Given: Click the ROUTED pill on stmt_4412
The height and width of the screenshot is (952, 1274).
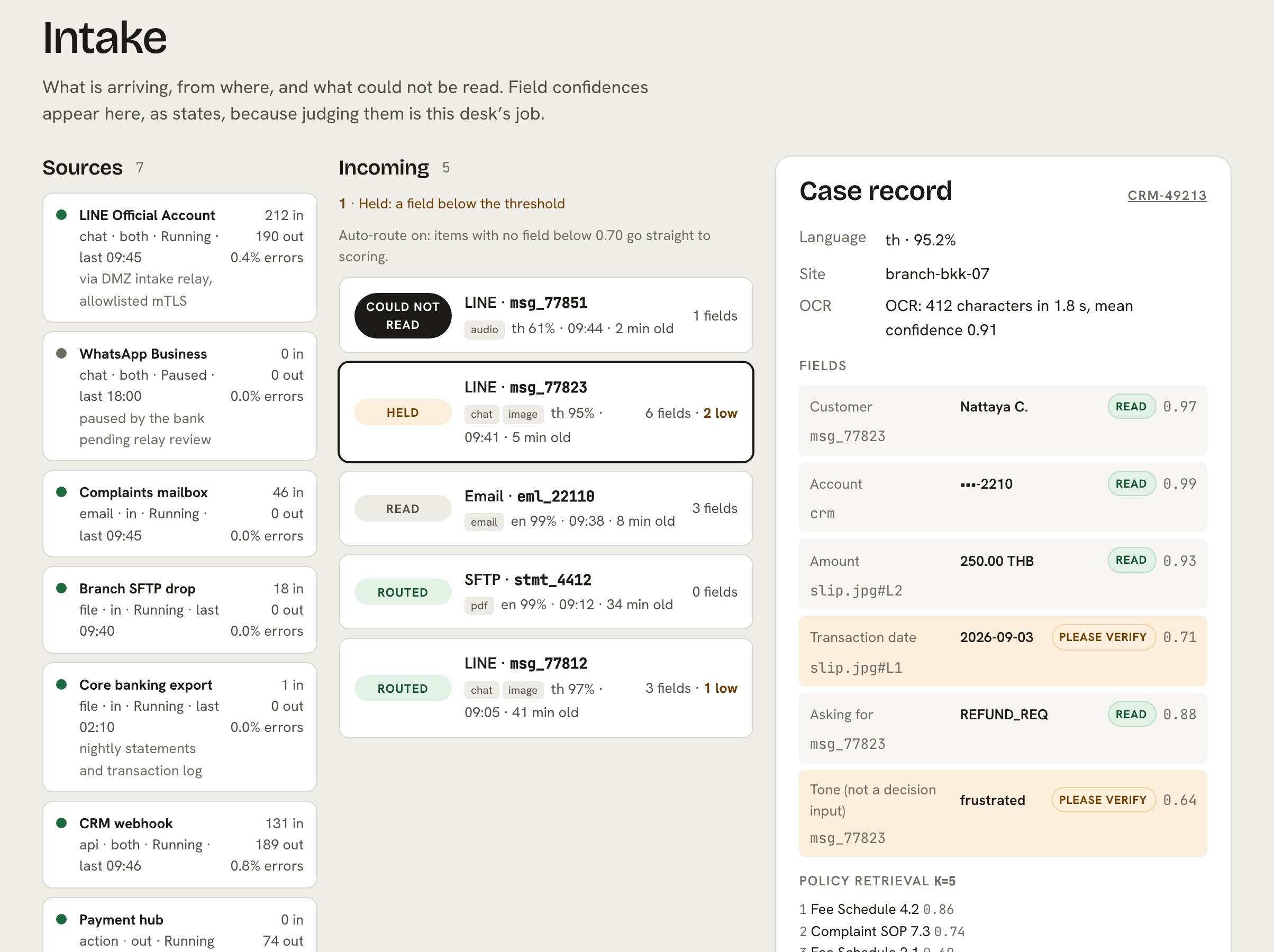Looking at the screenshot, I should pyautogui.click(x=403, y=592).
